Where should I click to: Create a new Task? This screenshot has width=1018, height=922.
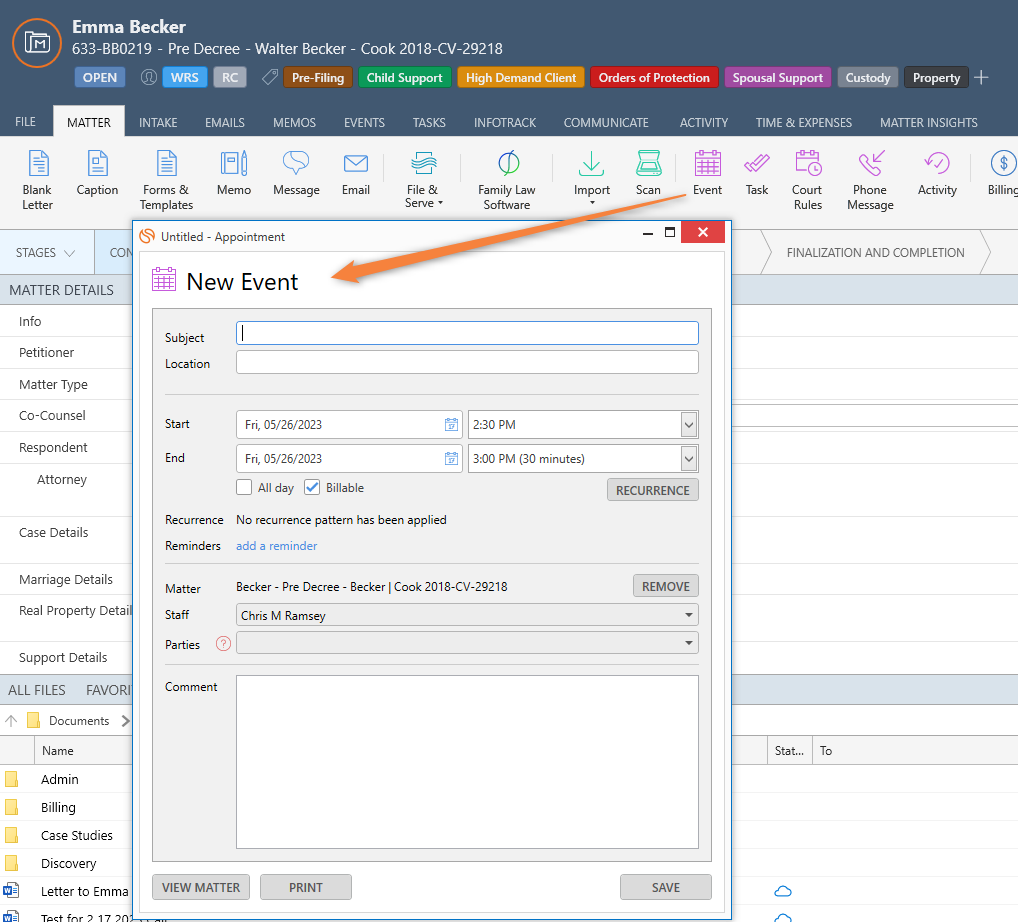(756, 173)
